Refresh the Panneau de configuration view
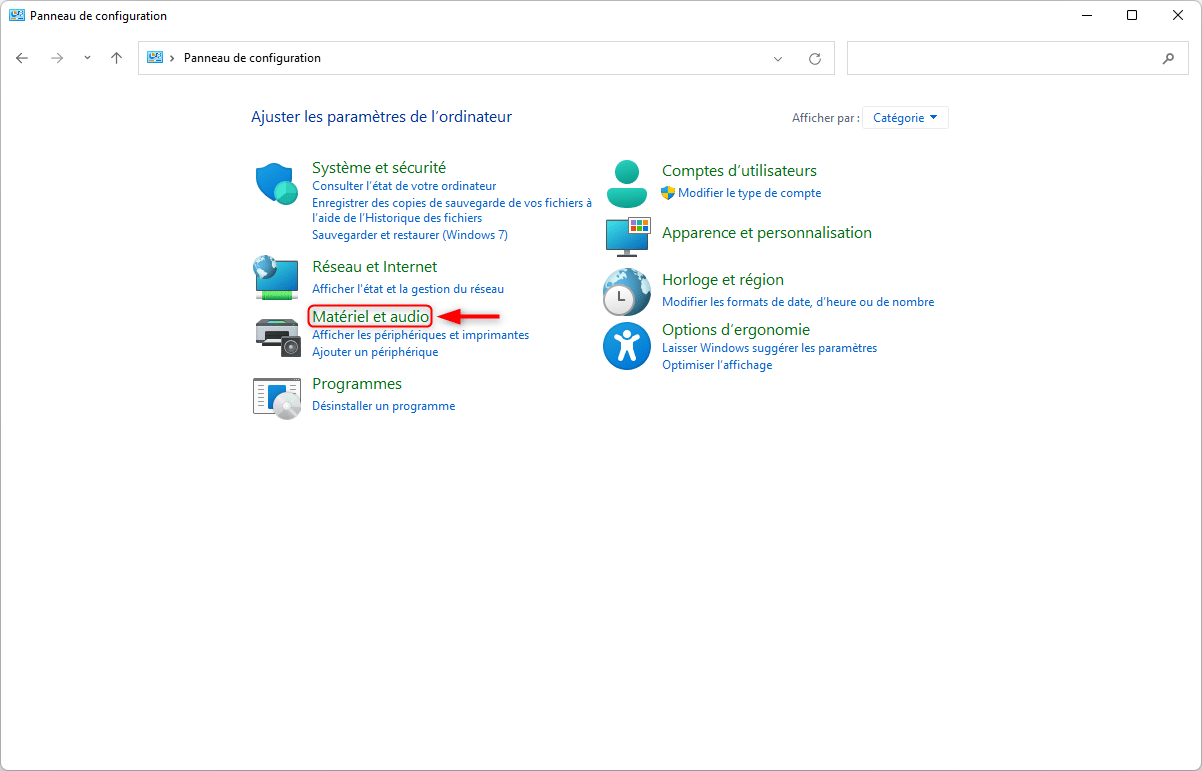Image resolution: width=1202 pixels, height=771 pixels. pyautogui.click(x=815, y=59)
